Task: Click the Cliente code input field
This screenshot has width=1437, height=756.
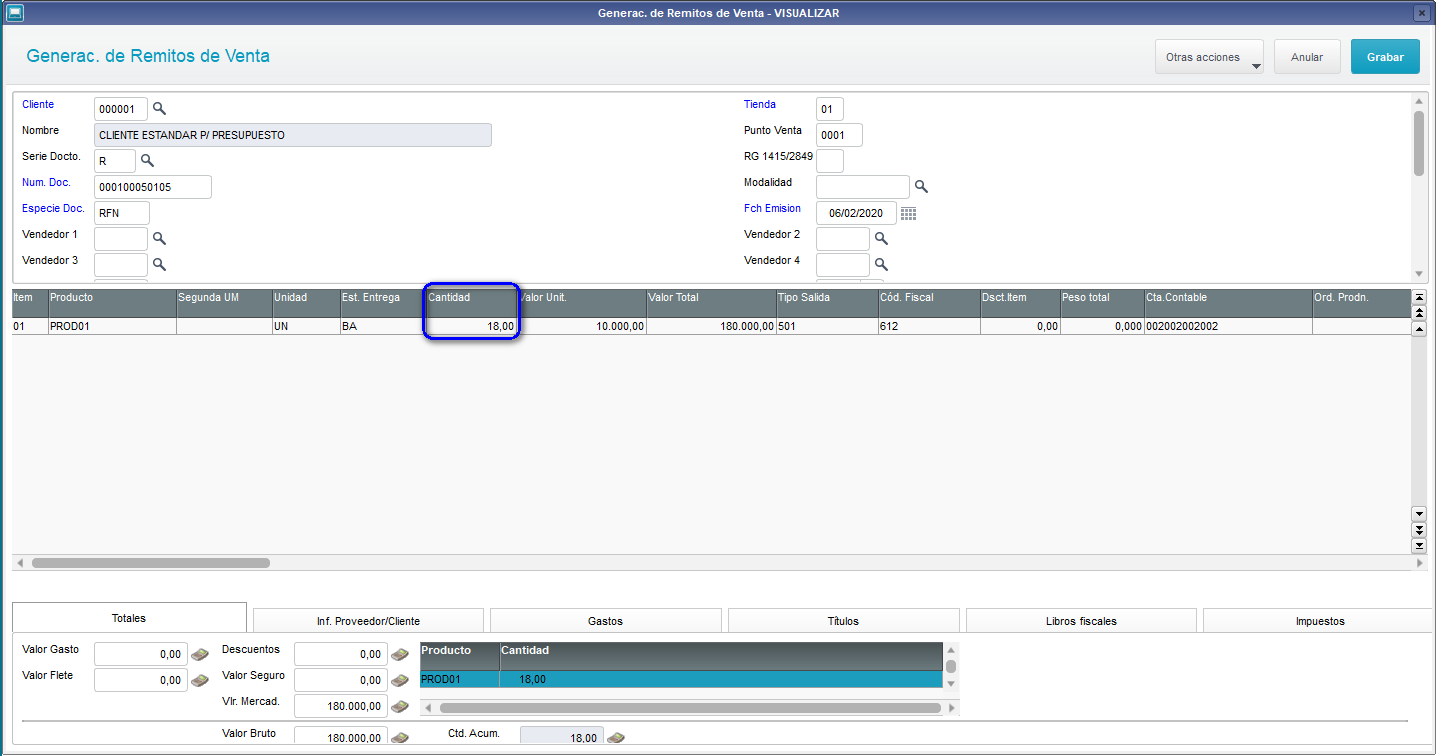Action: (x=121, y=108)
